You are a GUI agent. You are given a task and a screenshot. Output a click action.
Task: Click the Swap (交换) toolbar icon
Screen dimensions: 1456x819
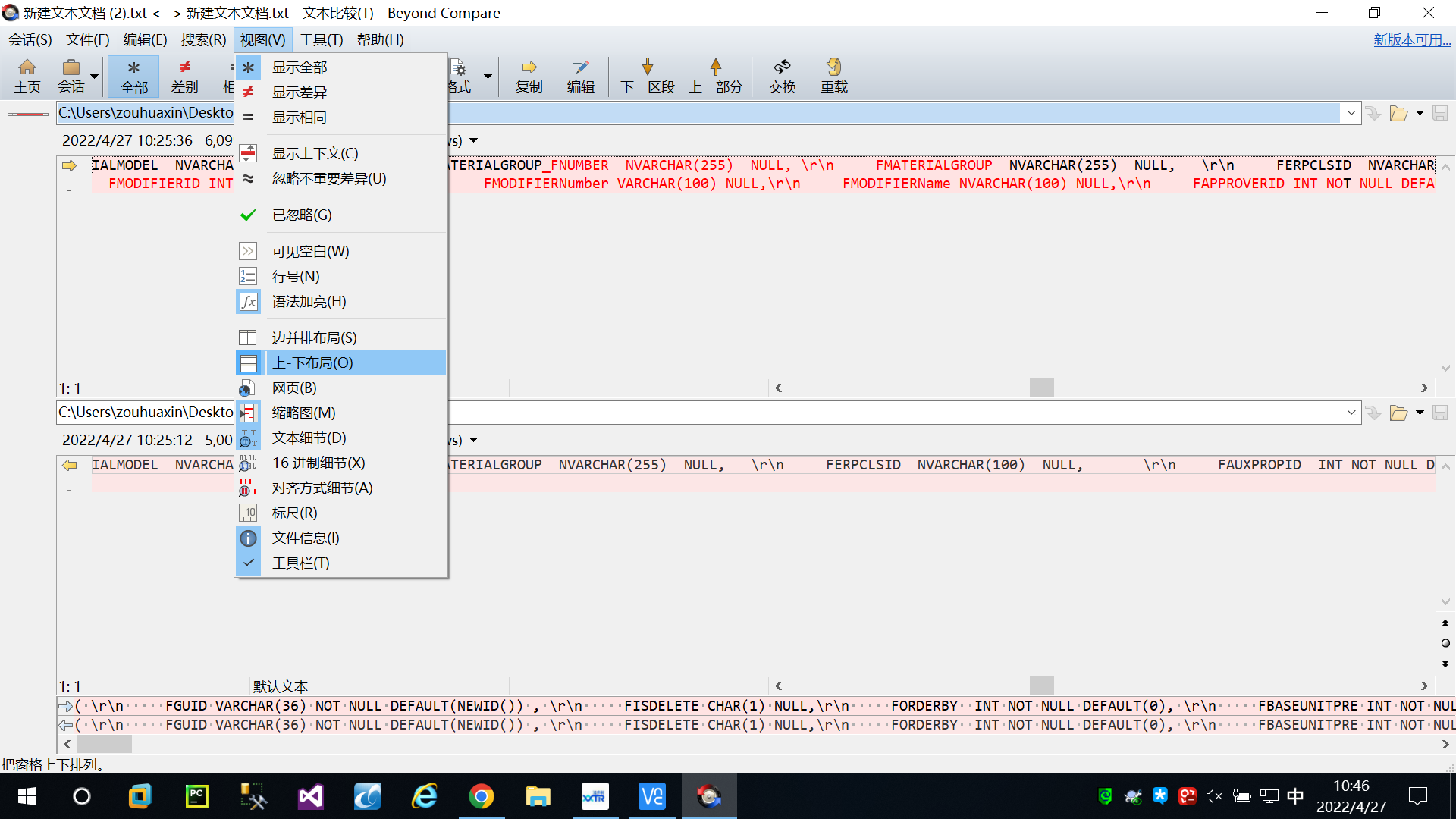coord(782,76)
